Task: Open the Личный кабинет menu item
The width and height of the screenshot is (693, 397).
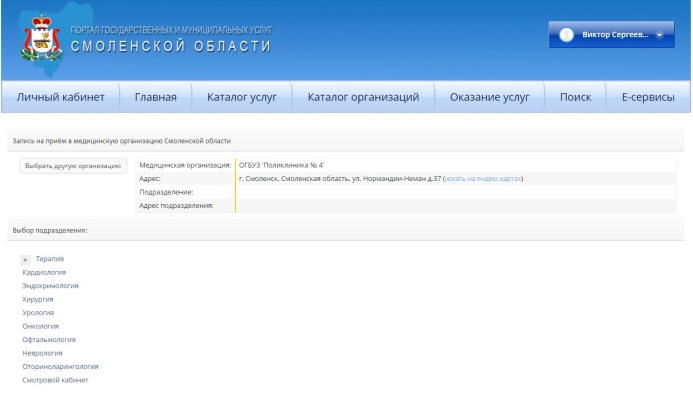Action: [x=61, y=97]
